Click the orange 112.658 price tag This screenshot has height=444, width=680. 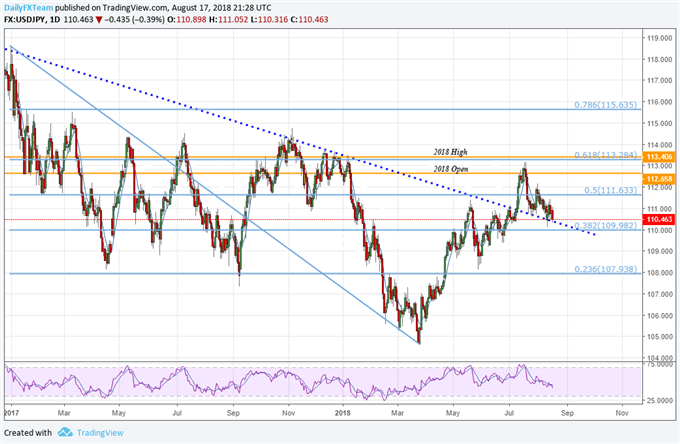pyautogui.click(x=659, y=179)
